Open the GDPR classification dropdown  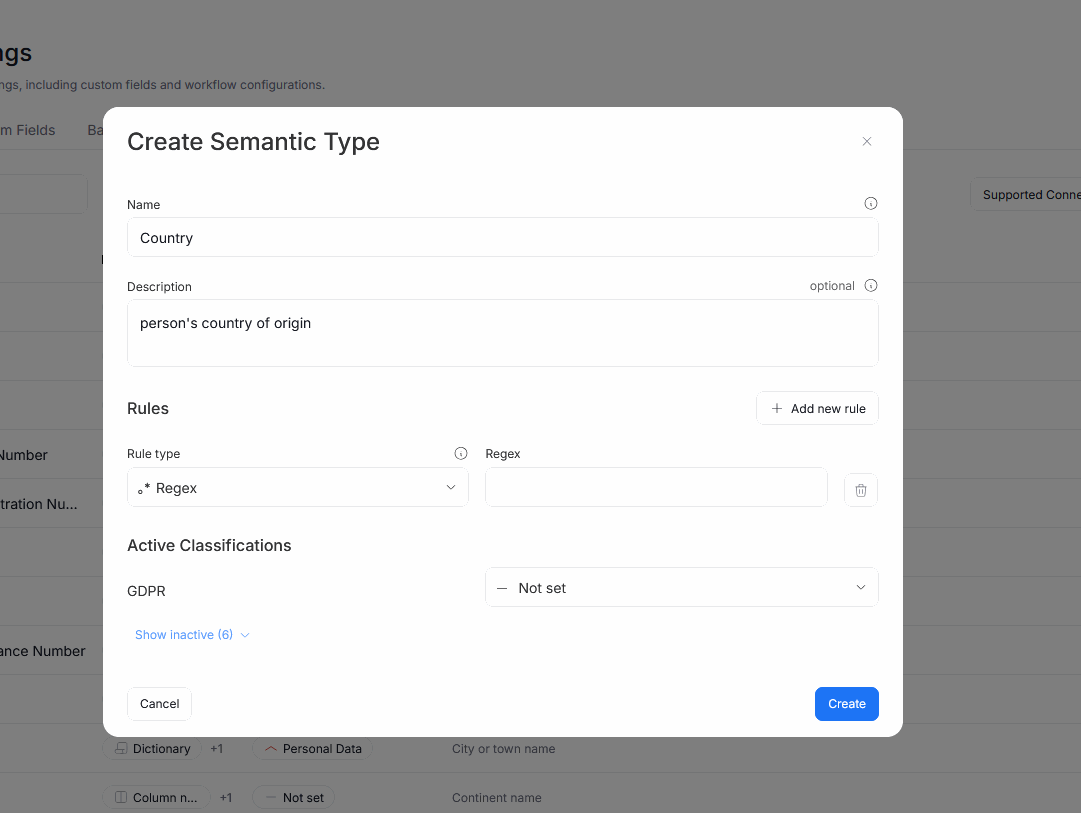pyautogui.click(x=681, y=587)
